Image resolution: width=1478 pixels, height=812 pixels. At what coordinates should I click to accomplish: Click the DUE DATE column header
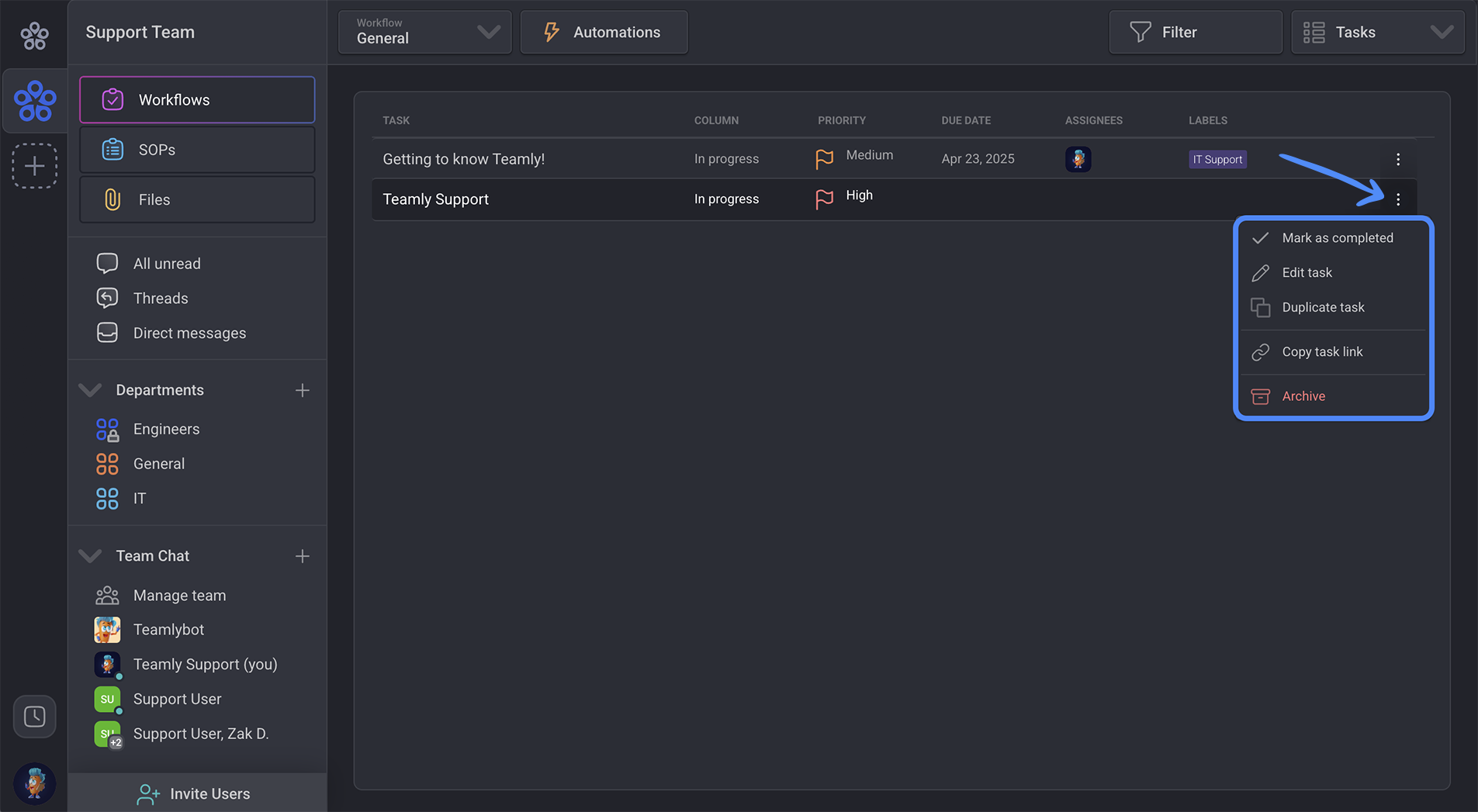965,120
